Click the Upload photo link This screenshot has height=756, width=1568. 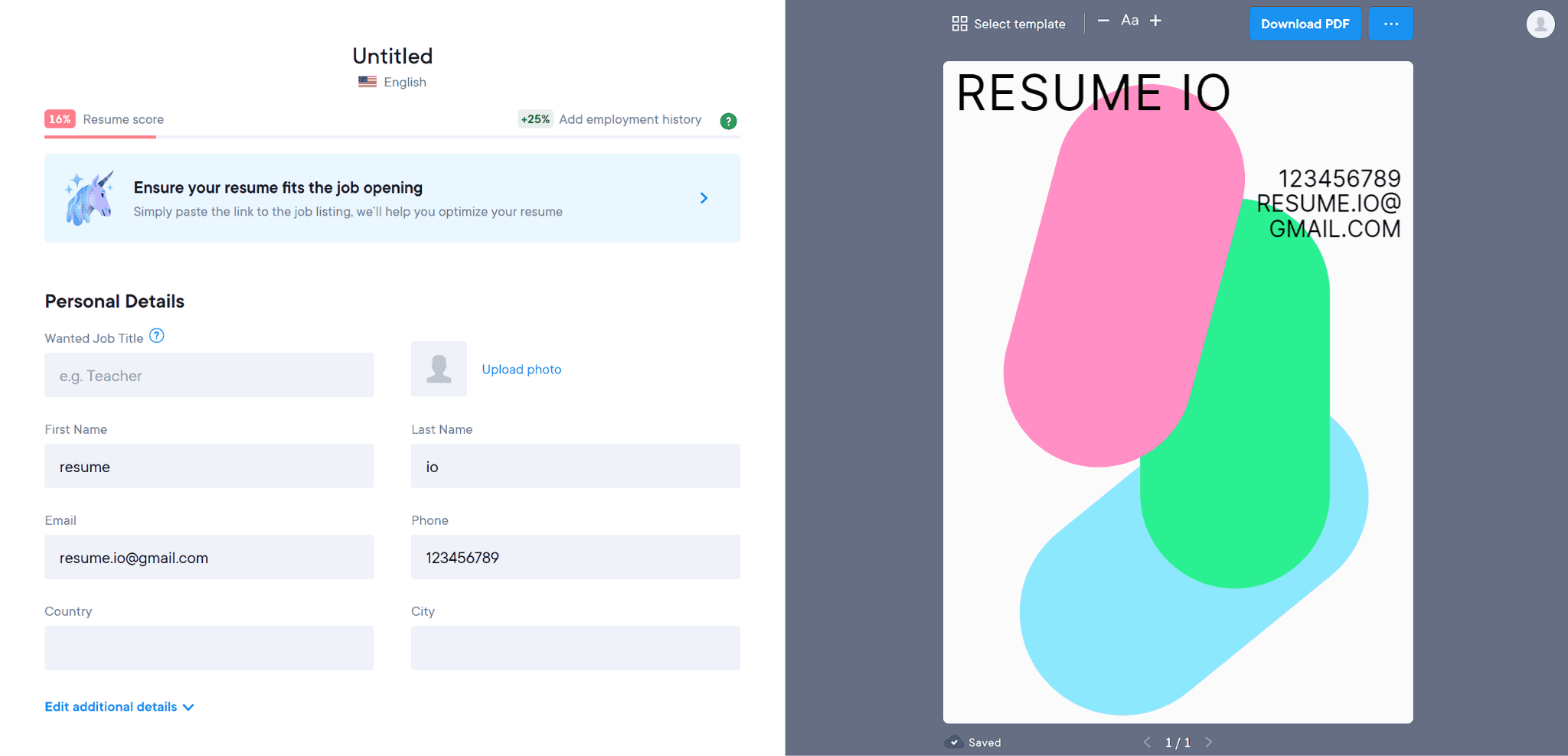pos(521,370)
